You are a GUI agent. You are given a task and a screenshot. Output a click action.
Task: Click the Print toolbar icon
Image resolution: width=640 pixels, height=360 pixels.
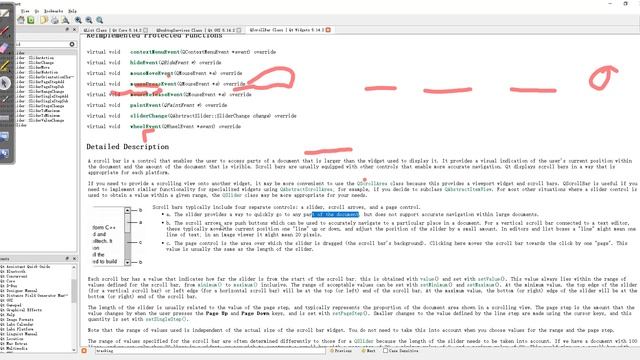[x=54, y=20]
